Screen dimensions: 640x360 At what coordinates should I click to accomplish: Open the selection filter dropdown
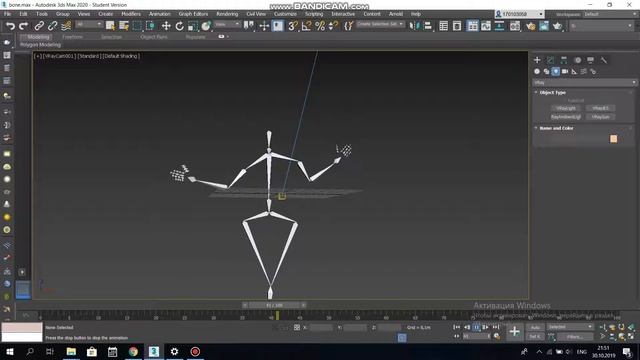[89, 25]
